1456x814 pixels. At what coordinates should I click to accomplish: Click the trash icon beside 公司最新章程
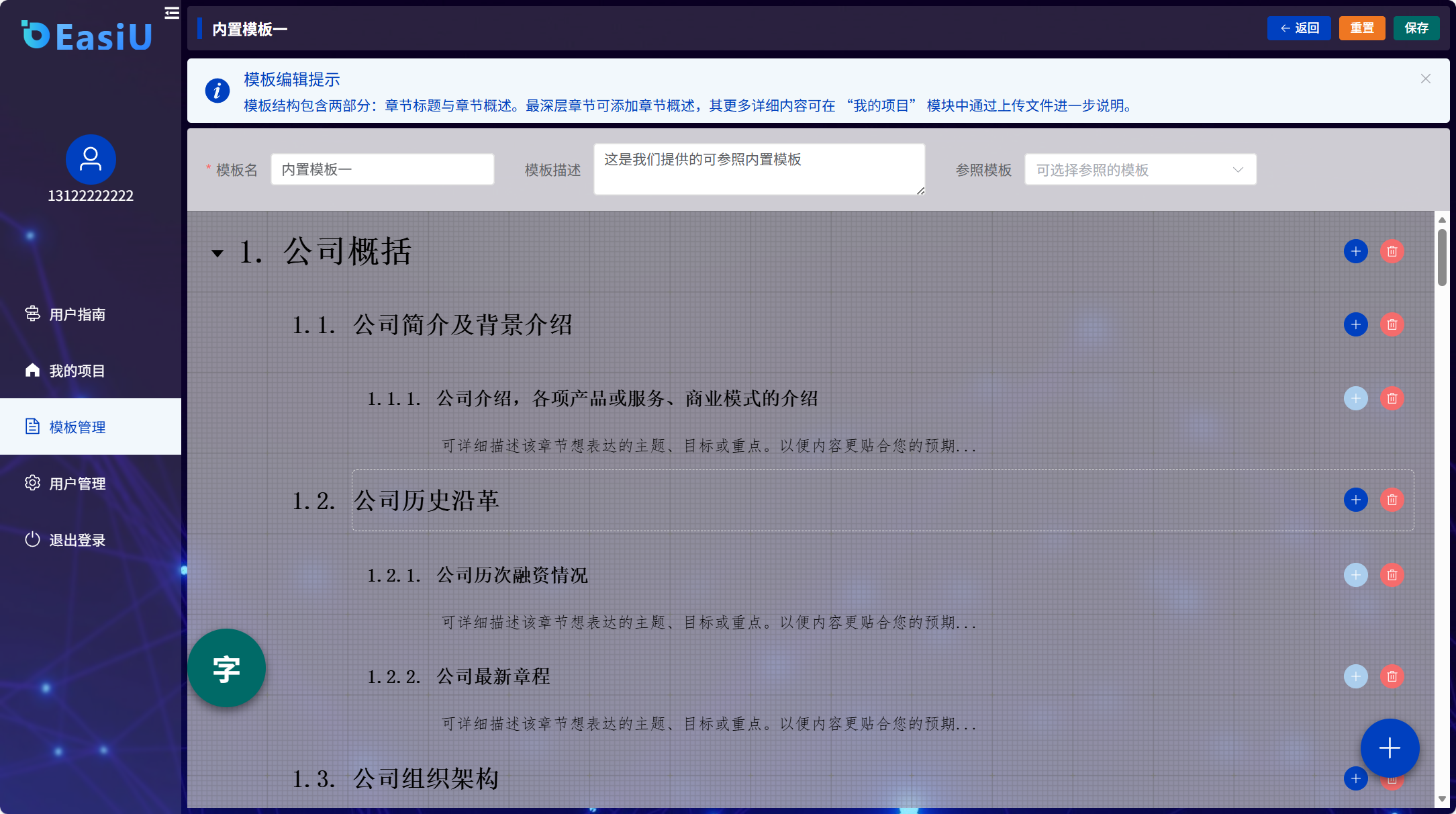point(1392,676)
